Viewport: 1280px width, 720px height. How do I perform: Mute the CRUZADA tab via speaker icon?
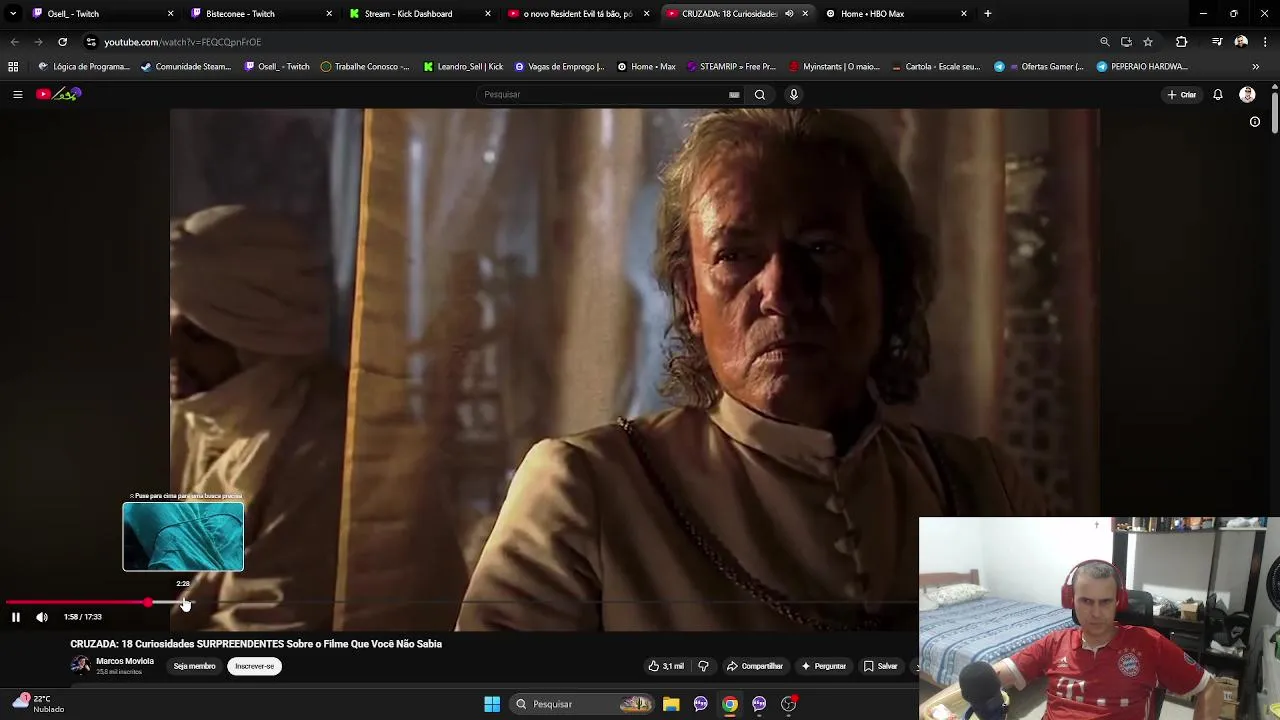click(x=789, y=14)
